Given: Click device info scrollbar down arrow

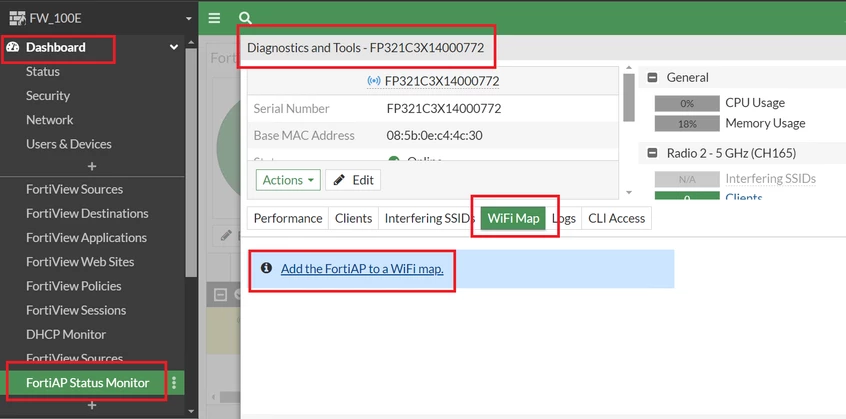Looking at the screenshot, I should click(x=629, y=193).
